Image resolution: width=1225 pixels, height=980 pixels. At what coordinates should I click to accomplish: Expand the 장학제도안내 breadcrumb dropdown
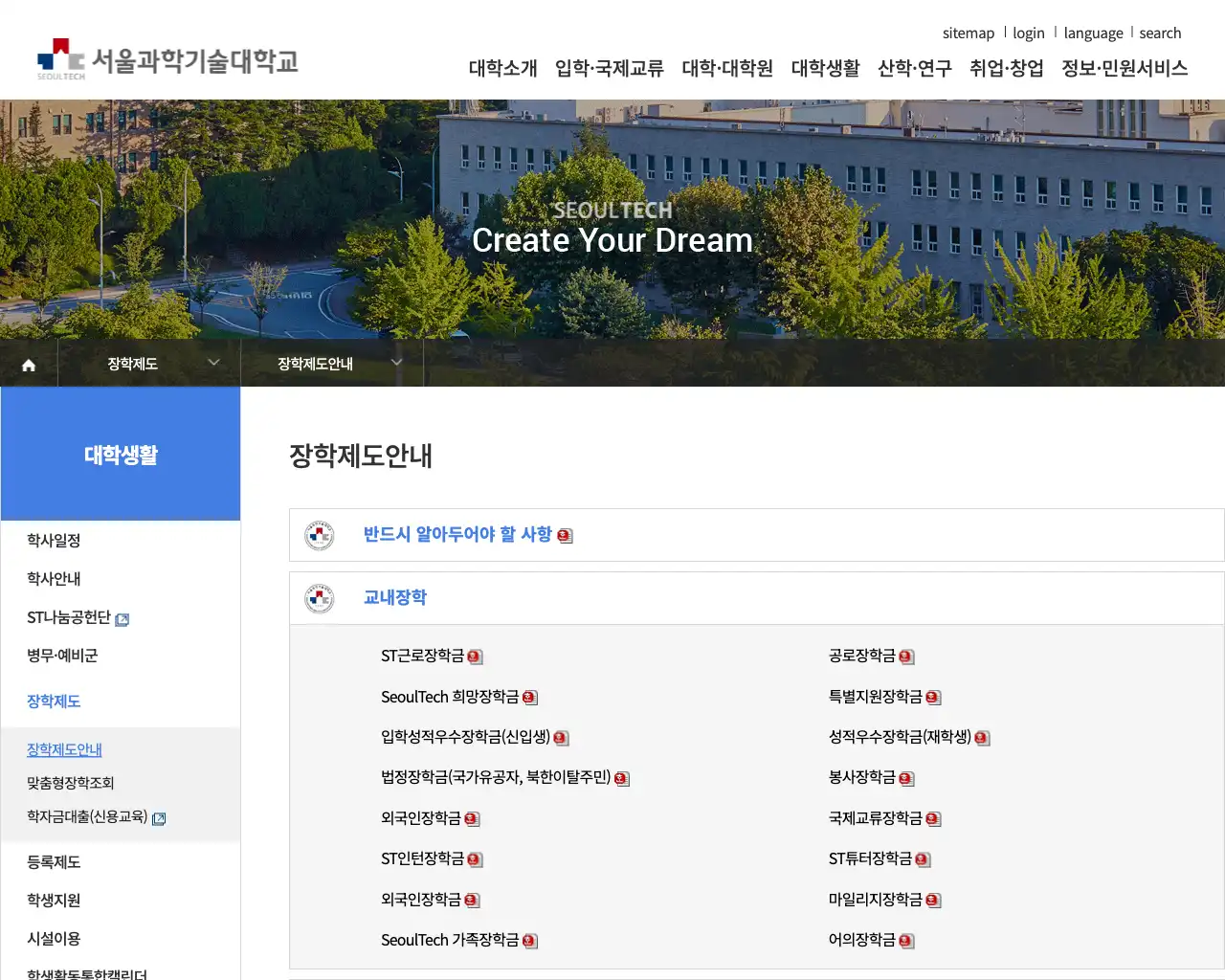point(396,363)
